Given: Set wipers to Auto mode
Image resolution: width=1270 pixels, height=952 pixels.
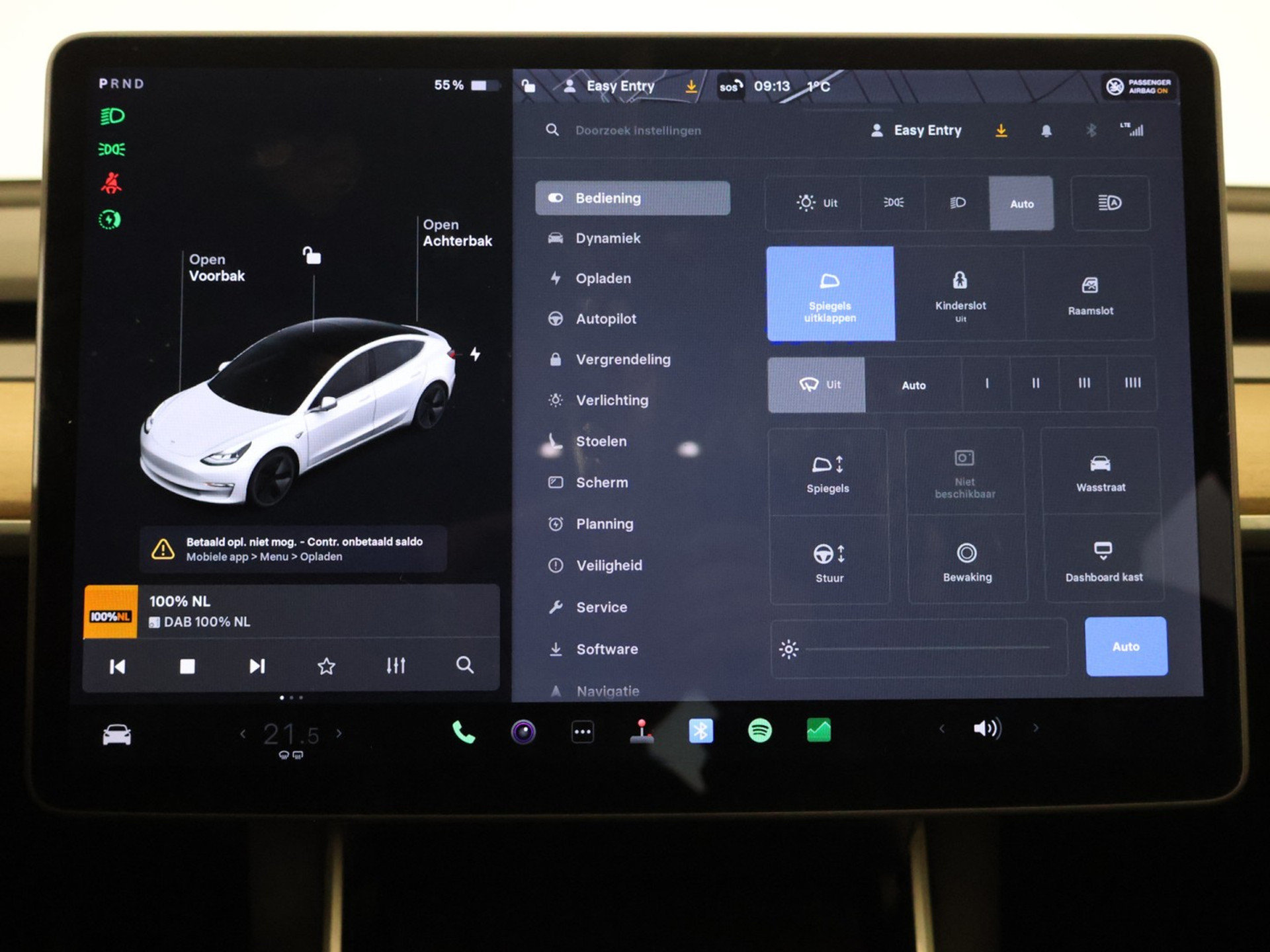Looking at the screenshot, I should pyautogui.click(x=913, y=385).
